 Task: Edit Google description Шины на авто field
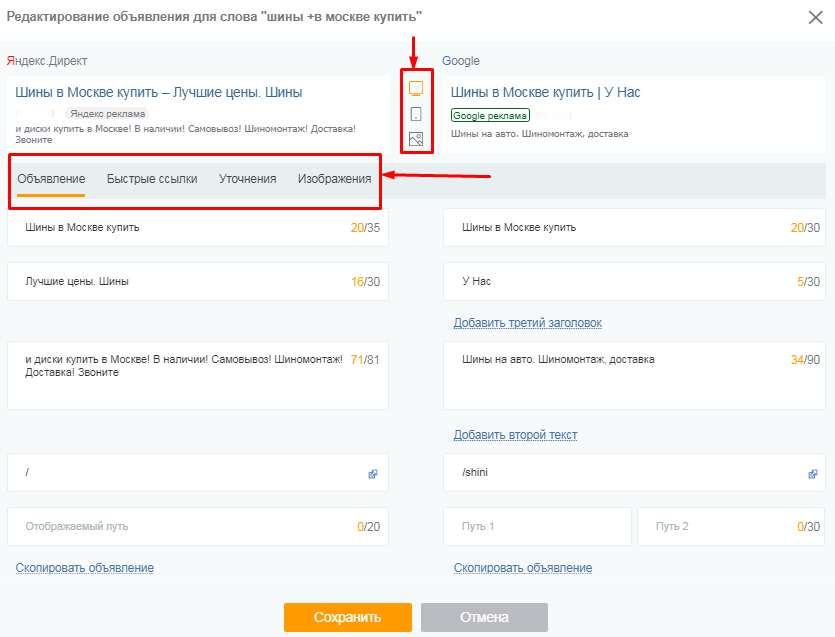click(634, 375)
